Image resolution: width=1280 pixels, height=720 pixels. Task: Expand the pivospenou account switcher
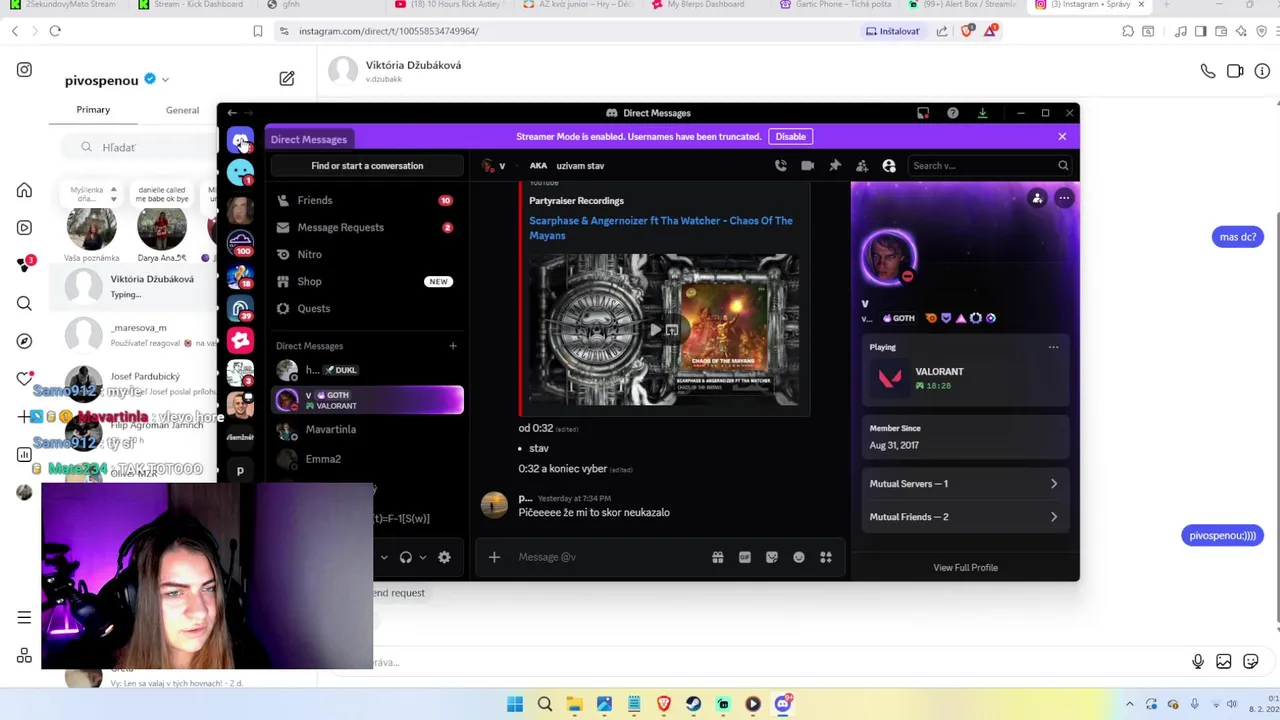[165, 80]
